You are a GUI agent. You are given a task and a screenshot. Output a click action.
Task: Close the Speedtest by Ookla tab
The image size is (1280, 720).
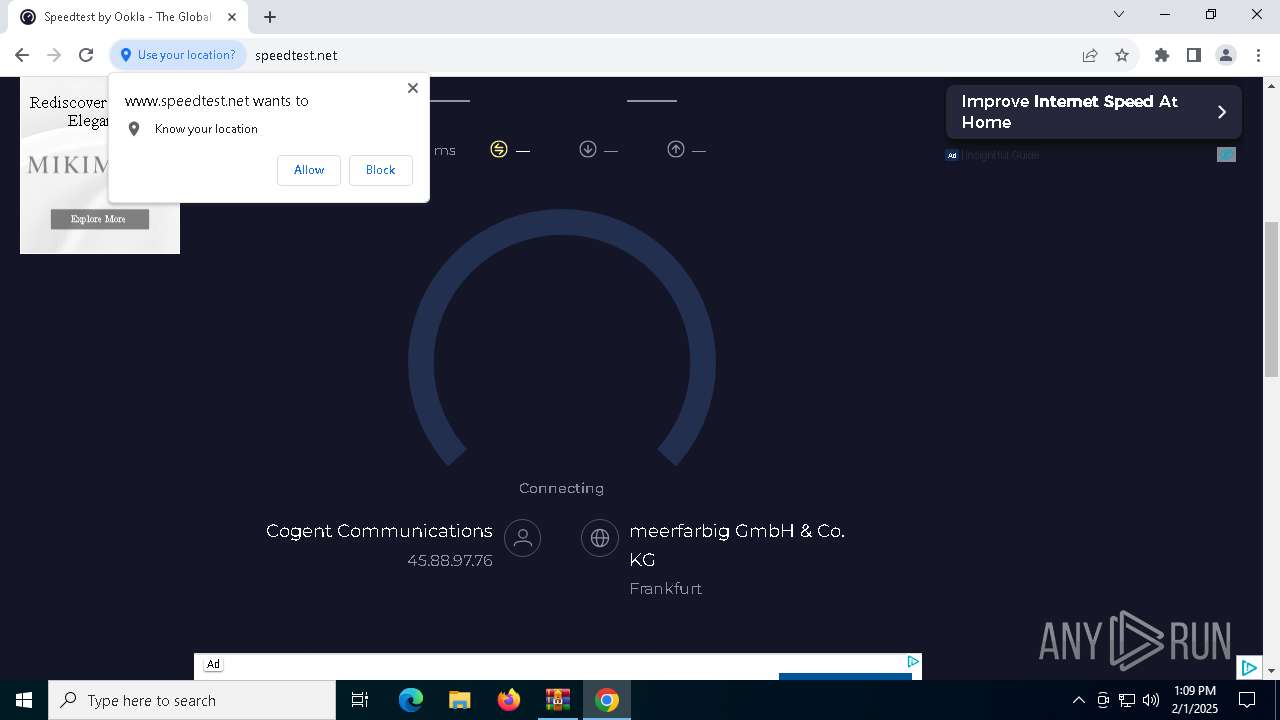pyautogui.click(x=232, y=17)
